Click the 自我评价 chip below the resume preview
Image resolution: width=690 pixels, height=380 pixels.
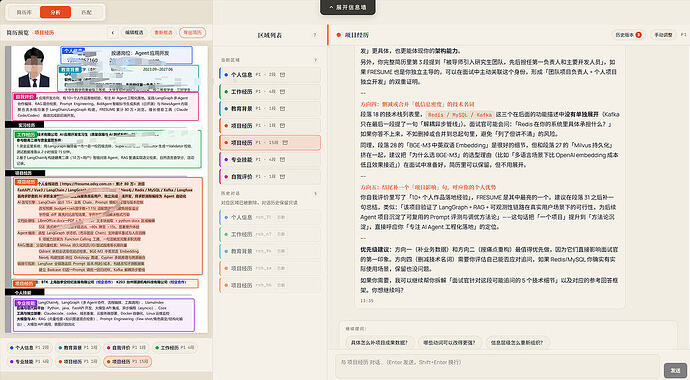tap(126, 347)
